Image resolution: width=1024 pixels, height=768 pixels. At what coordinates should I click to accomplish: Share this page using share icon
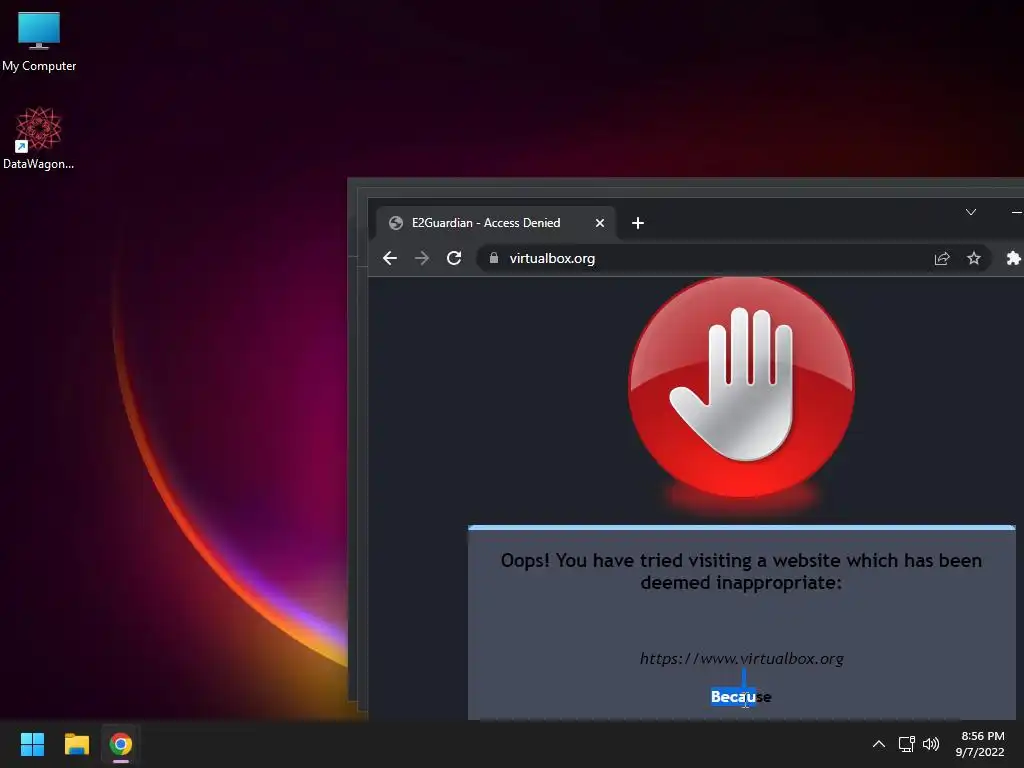click(942, 259)
